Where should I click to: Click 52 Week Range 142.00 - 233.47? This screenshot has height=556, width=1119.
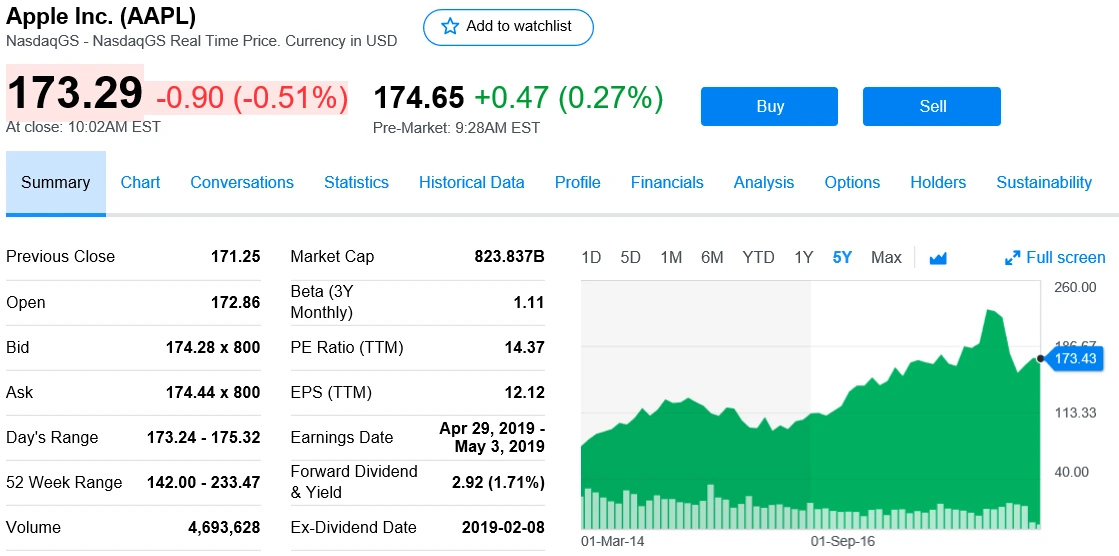tap(203, 482)
